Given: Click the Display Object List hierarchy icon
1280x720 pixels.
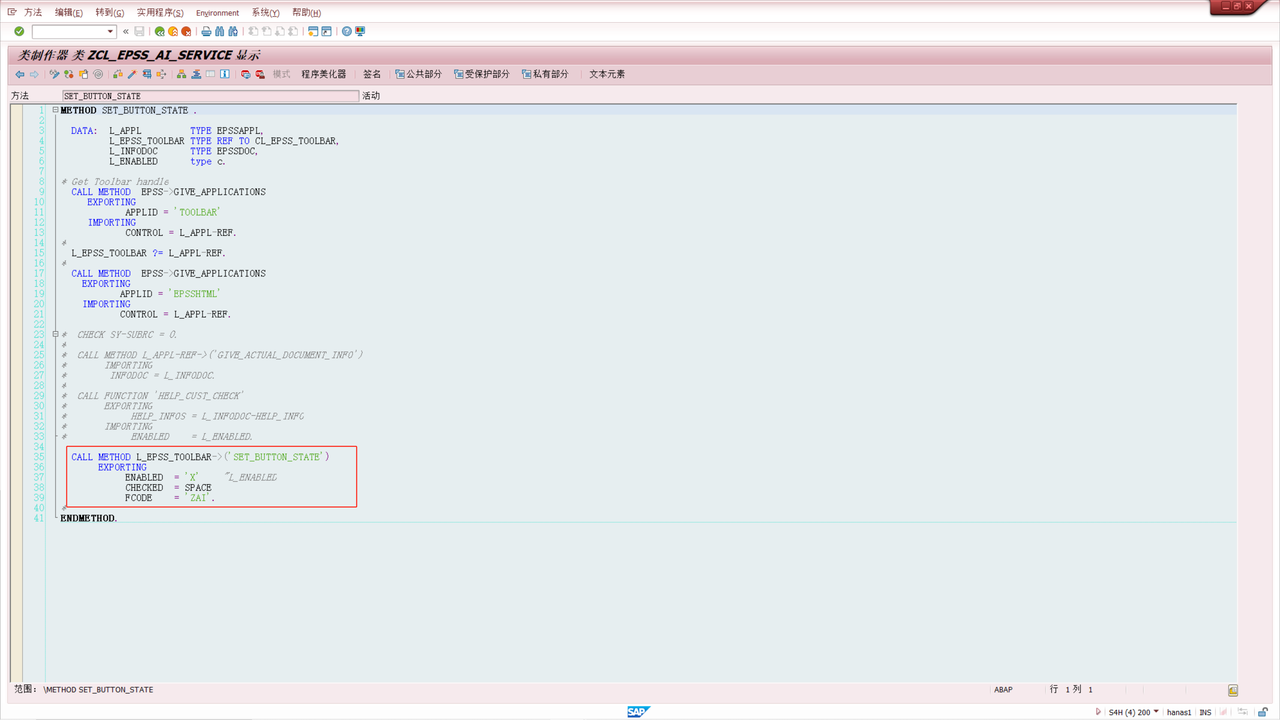Looking at the screenshot, I should click(181, 74).
